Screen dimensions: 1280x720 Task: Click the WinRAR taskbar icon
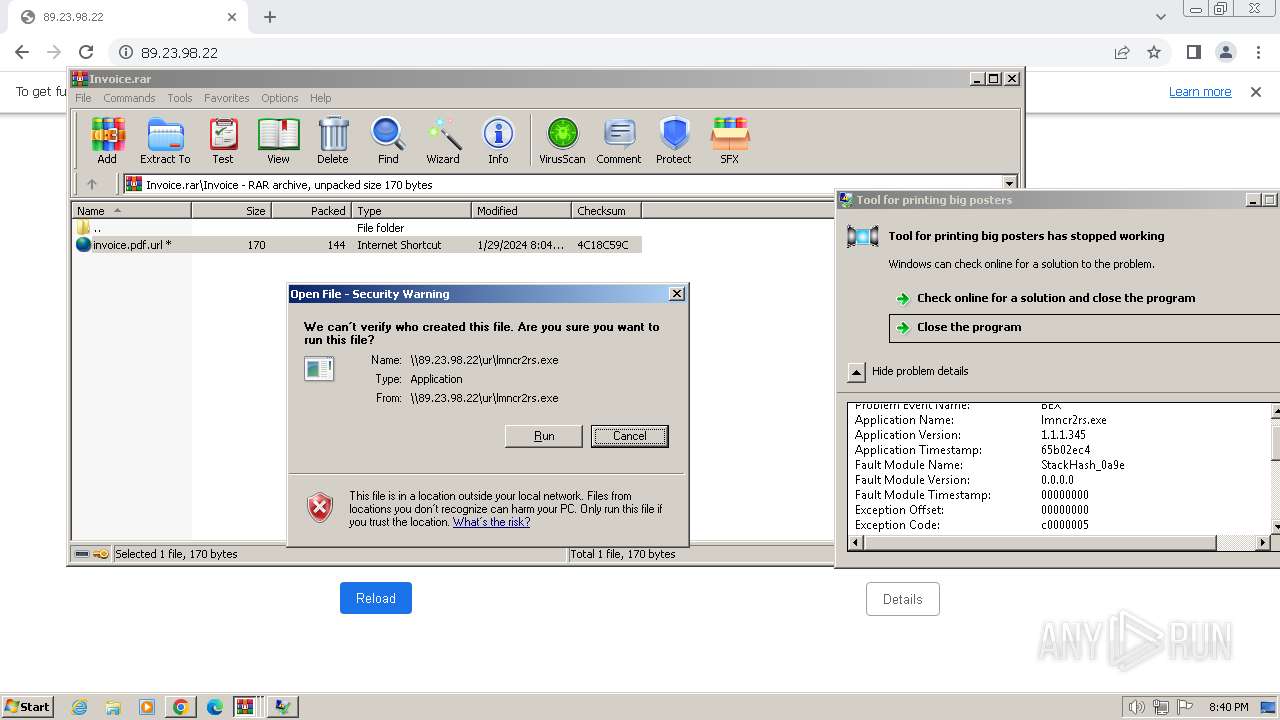[x=246, y=707]
